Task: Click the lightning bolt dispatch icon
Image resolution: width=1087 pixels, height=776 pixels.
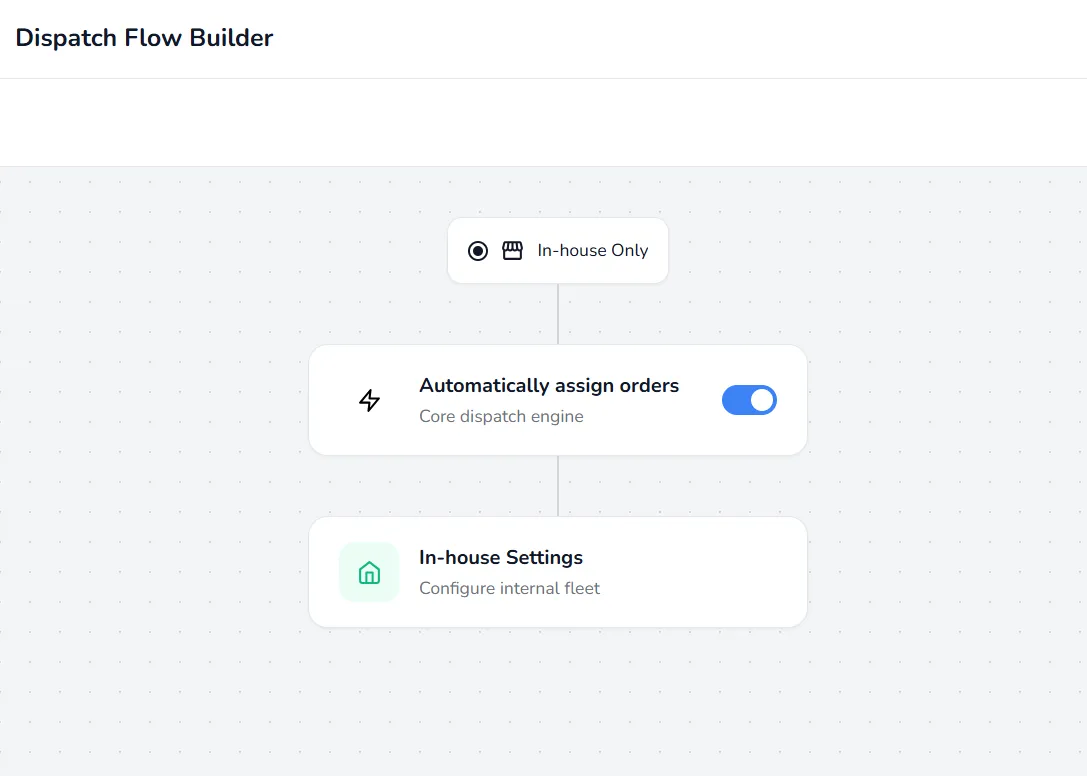Action: tap(369, 400)
